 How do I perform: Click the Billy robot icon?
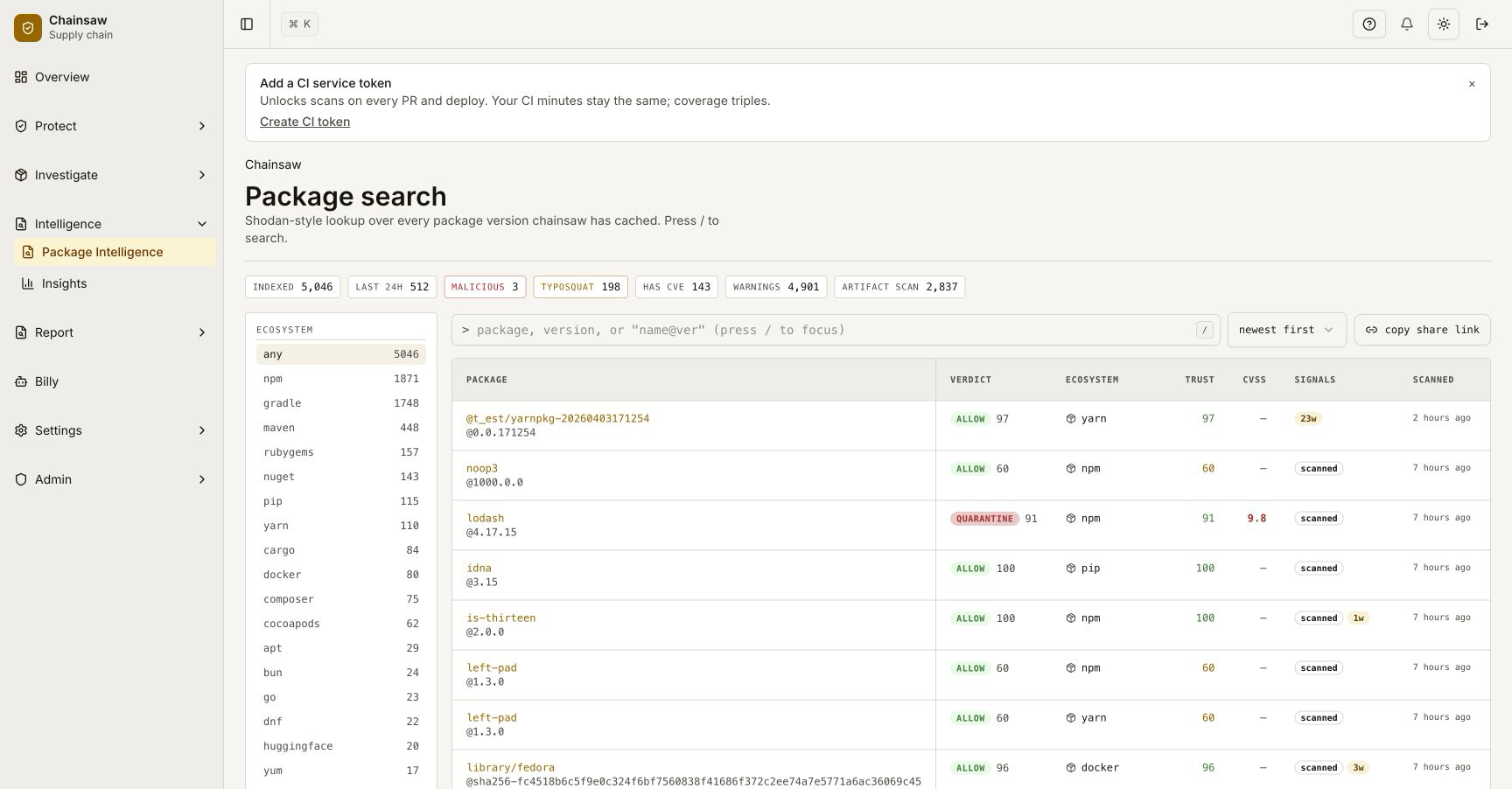pos(21,381)
